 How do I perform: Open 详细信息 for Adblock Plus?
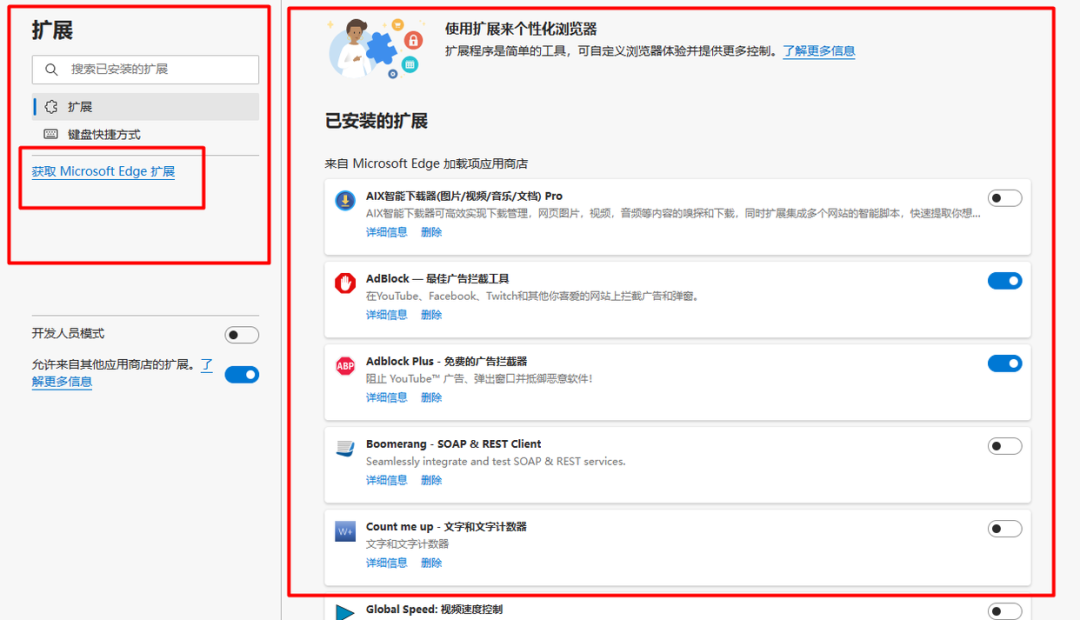point(386,397)
